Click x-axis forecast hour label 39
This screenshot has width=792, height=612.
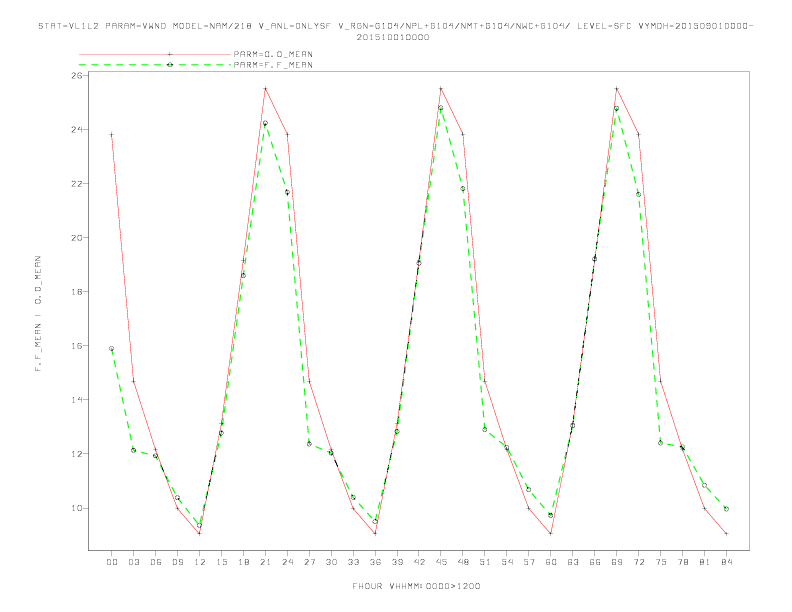[x=397, y=562]
